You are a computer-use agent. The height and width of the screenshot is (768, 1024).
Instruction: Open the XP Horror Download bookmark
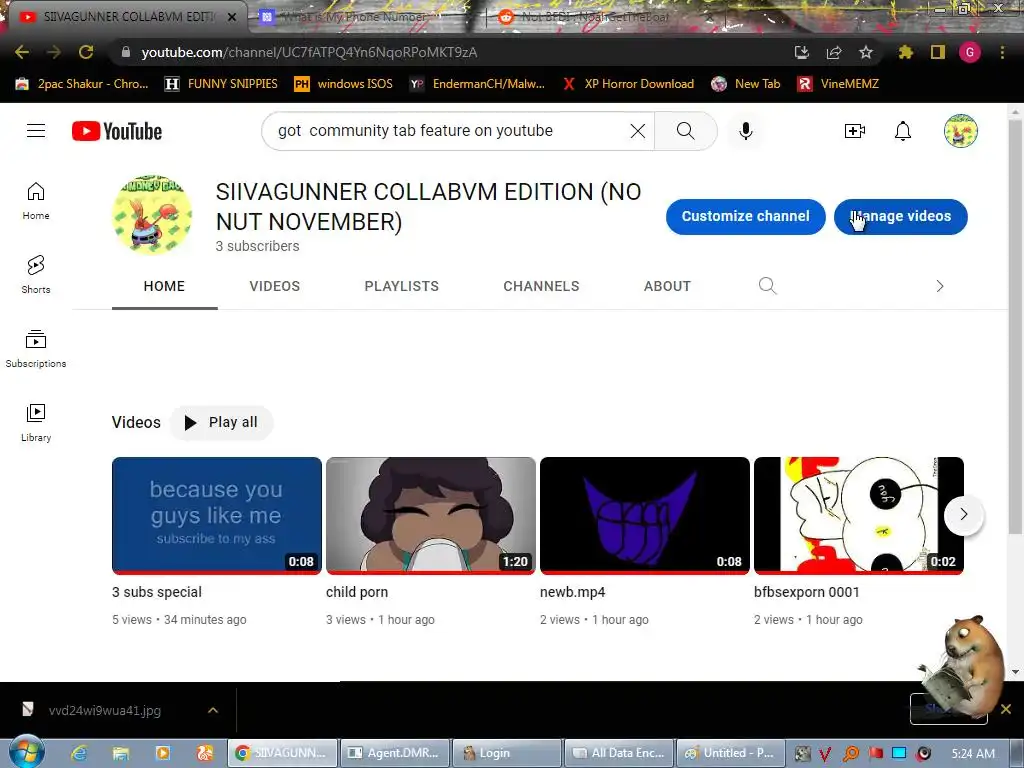pyautogui.click(x=628, y=84)
